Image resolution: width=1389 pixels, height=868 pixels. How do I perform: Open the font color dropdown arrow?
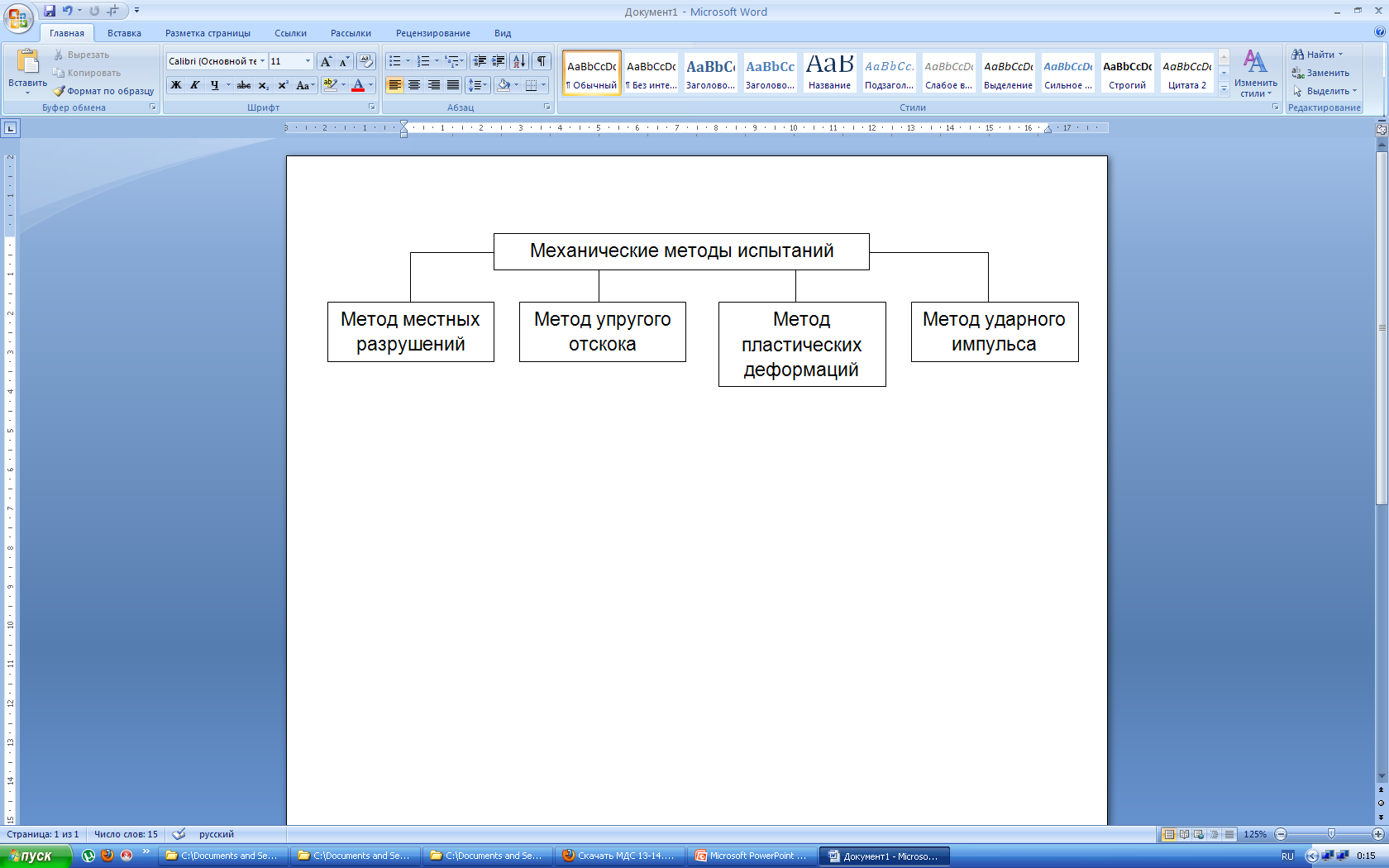point(370,85)
